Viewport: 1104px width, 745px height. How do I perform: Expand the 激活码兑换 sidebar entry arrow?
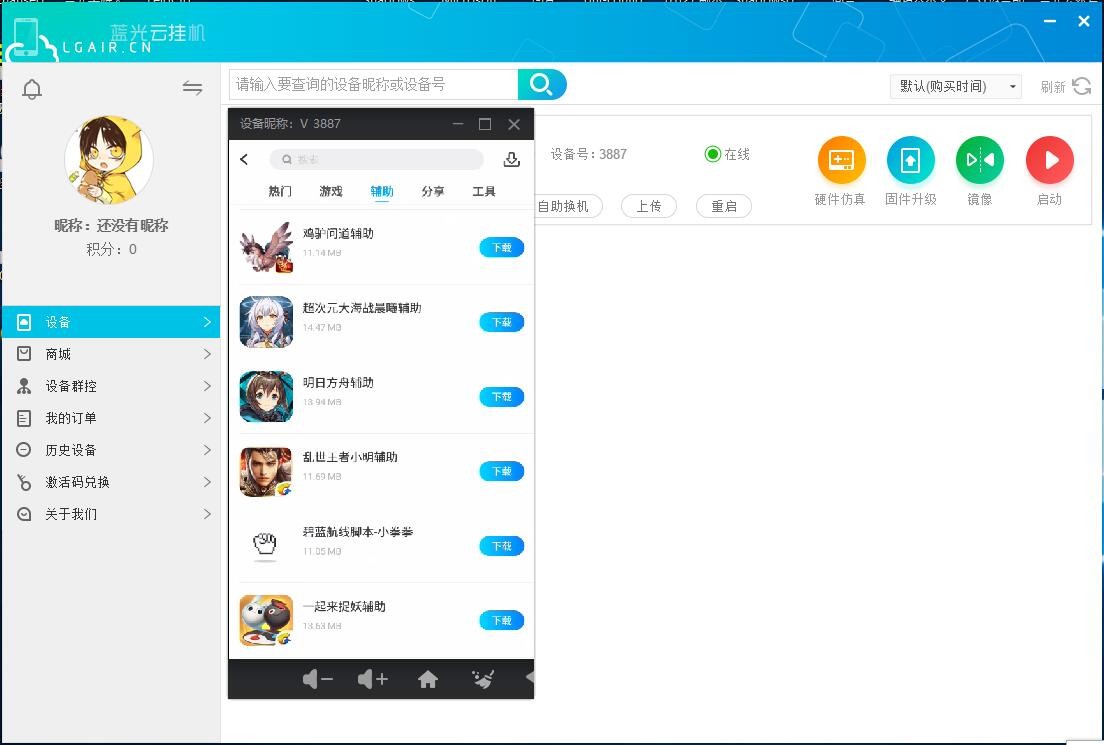coord(207,482)
